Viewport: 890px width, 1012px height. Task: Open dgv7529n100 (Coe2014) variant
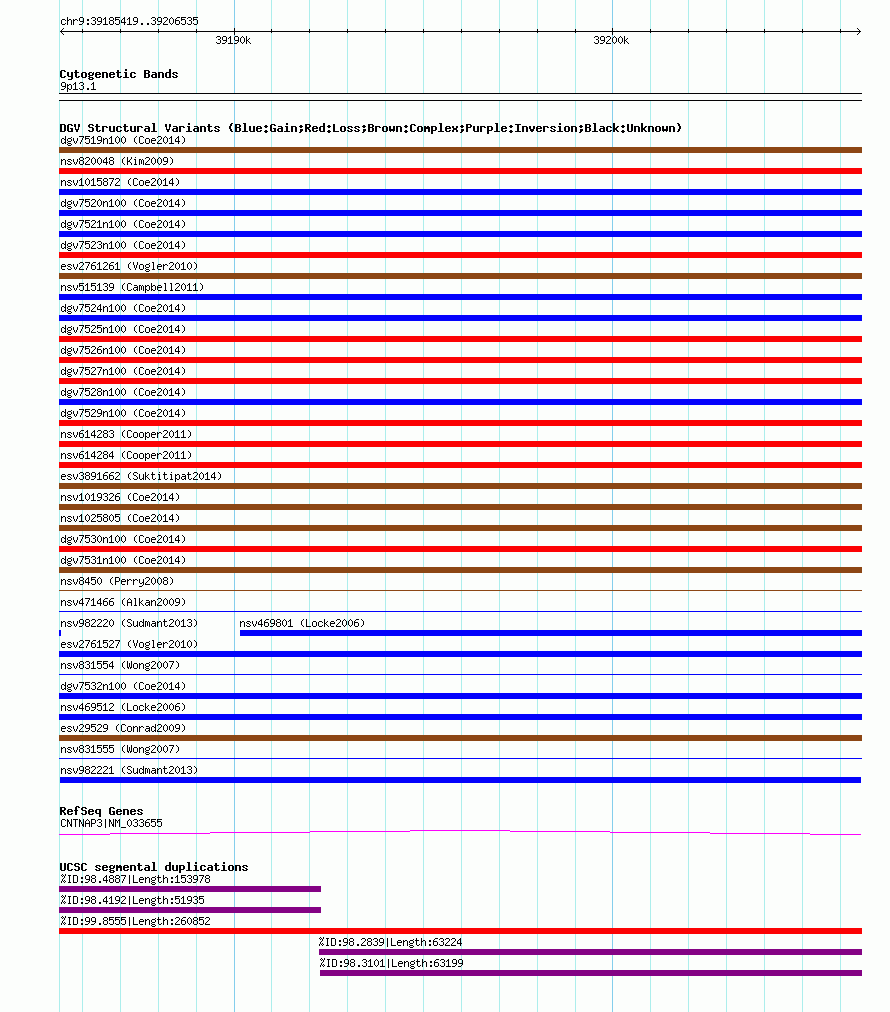(x=123, y=413)
